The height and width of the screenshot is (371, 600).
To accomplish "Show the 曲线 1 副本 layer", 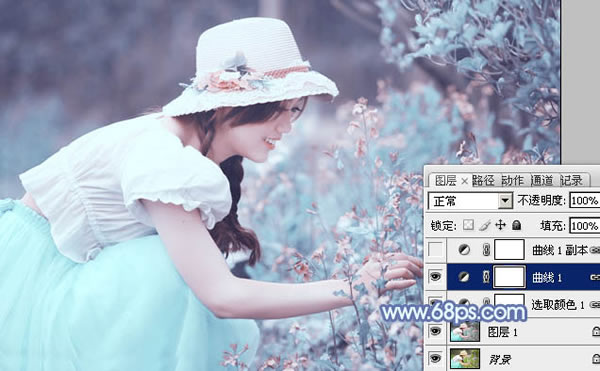I will [435, 250].
